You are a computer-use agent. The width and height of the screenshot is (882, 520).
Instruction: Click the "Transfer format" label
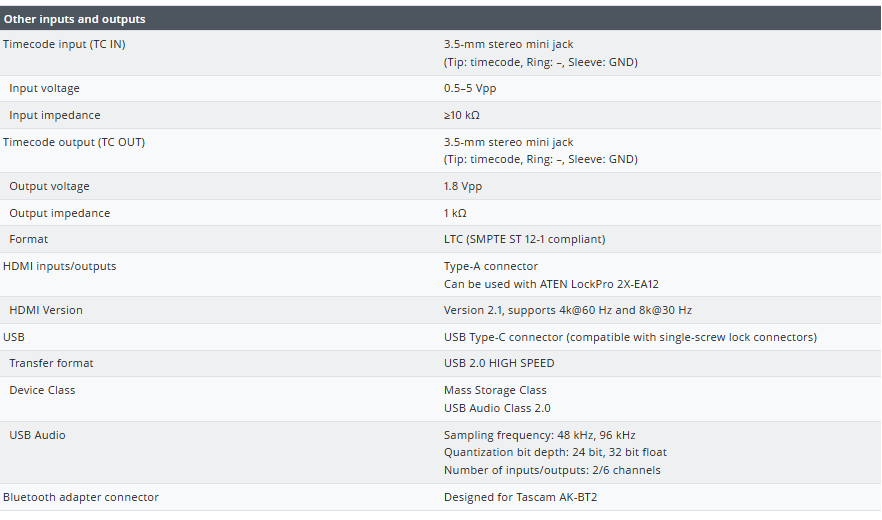[51, 363]
